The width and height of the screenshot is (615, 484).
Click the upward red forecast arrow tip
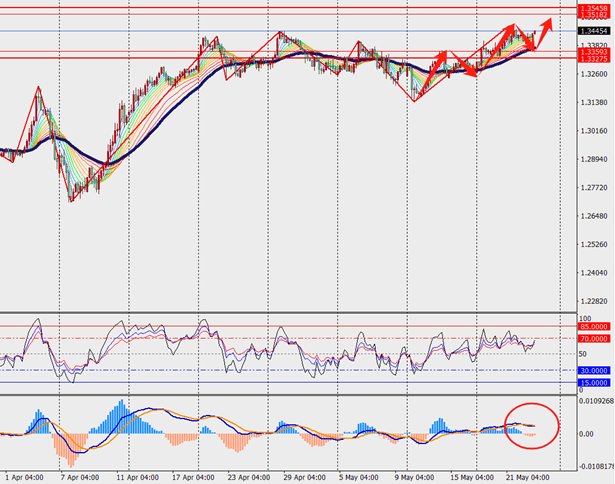coord(551,21)
